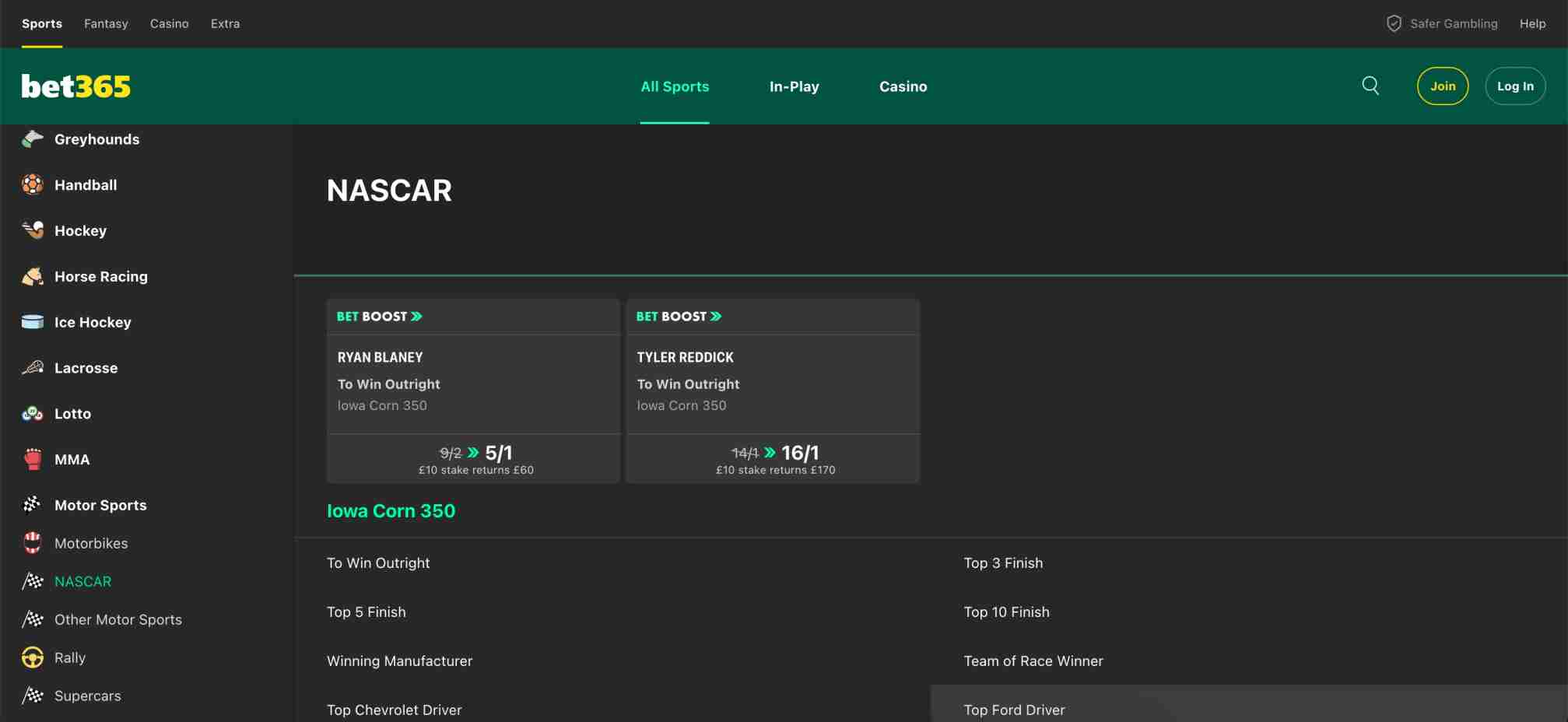1568x722 pixels.
Task: Select Ryan Blaney boosted 5/1 odds
Action: coord(474,459)
